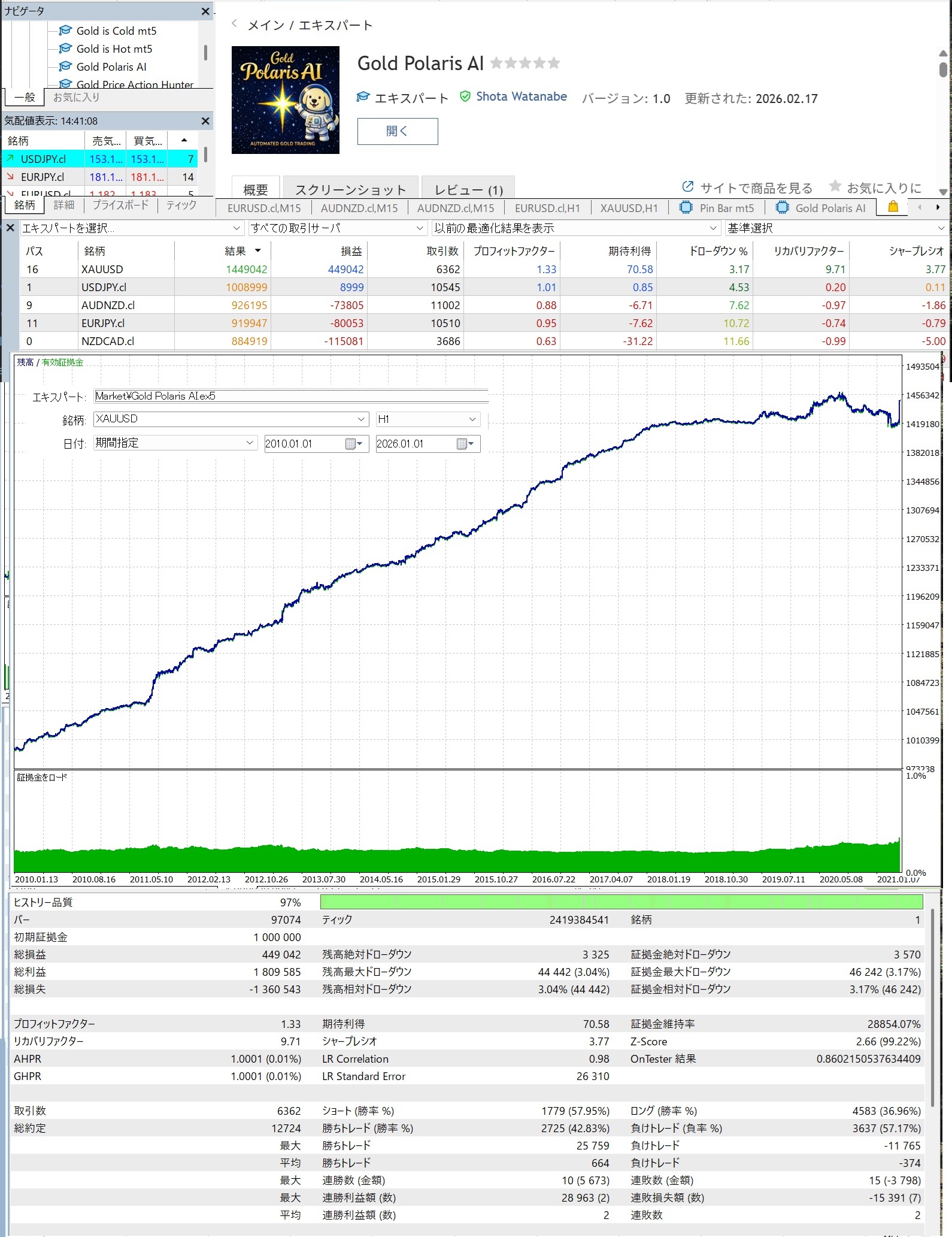Click the サイトで商品を見る link text
Screen dimensions: 952x1237
756,188
